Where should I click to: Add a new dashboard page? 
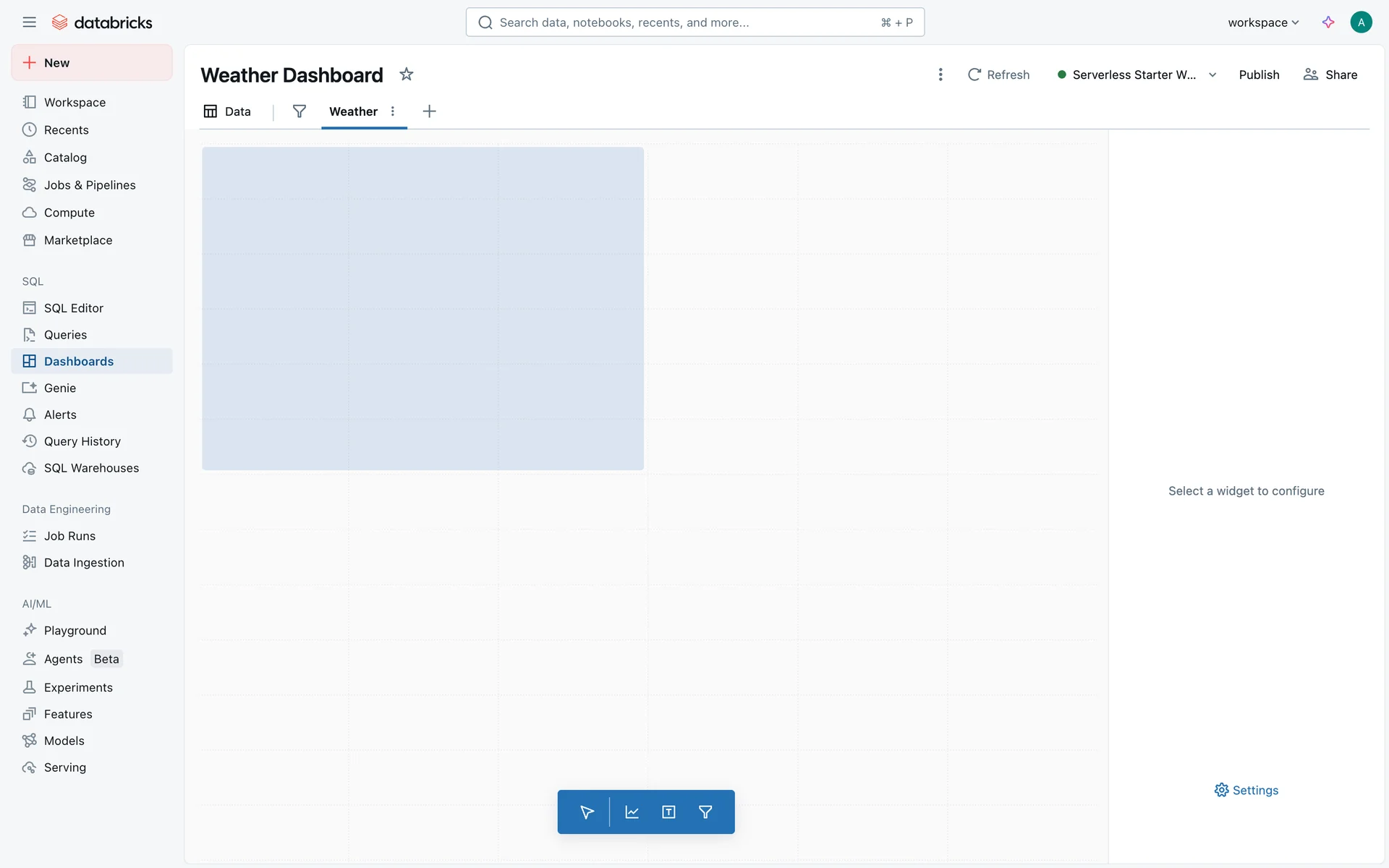(x=429, y=111)
